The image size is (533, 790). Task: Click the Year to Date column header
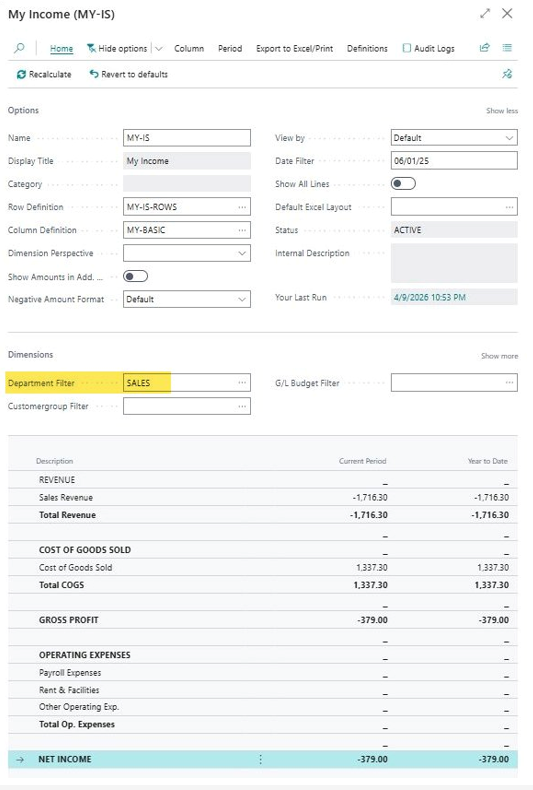487,461
